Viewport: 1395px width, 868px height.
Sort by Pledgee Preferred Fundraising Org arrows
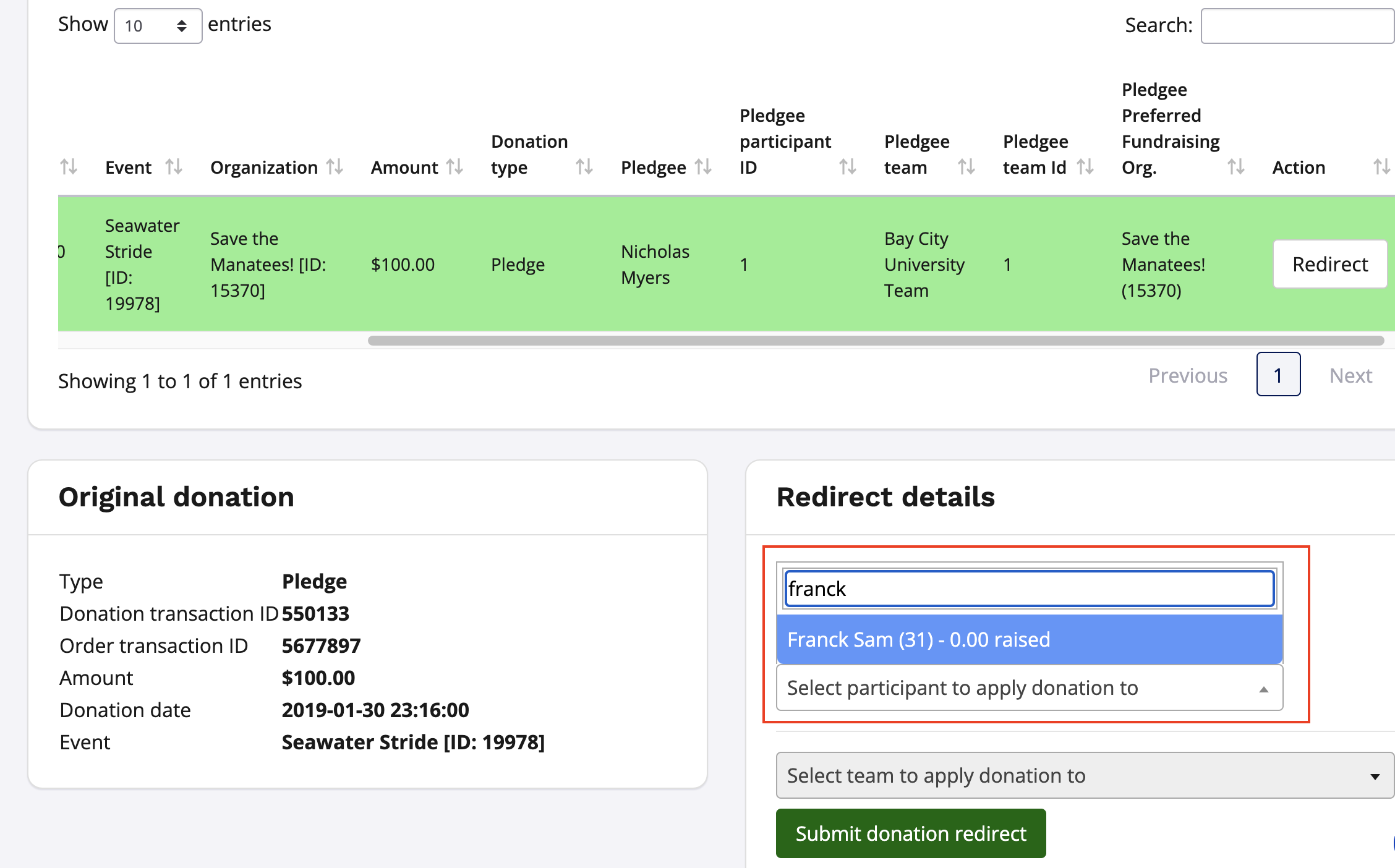pos(1235,167)
